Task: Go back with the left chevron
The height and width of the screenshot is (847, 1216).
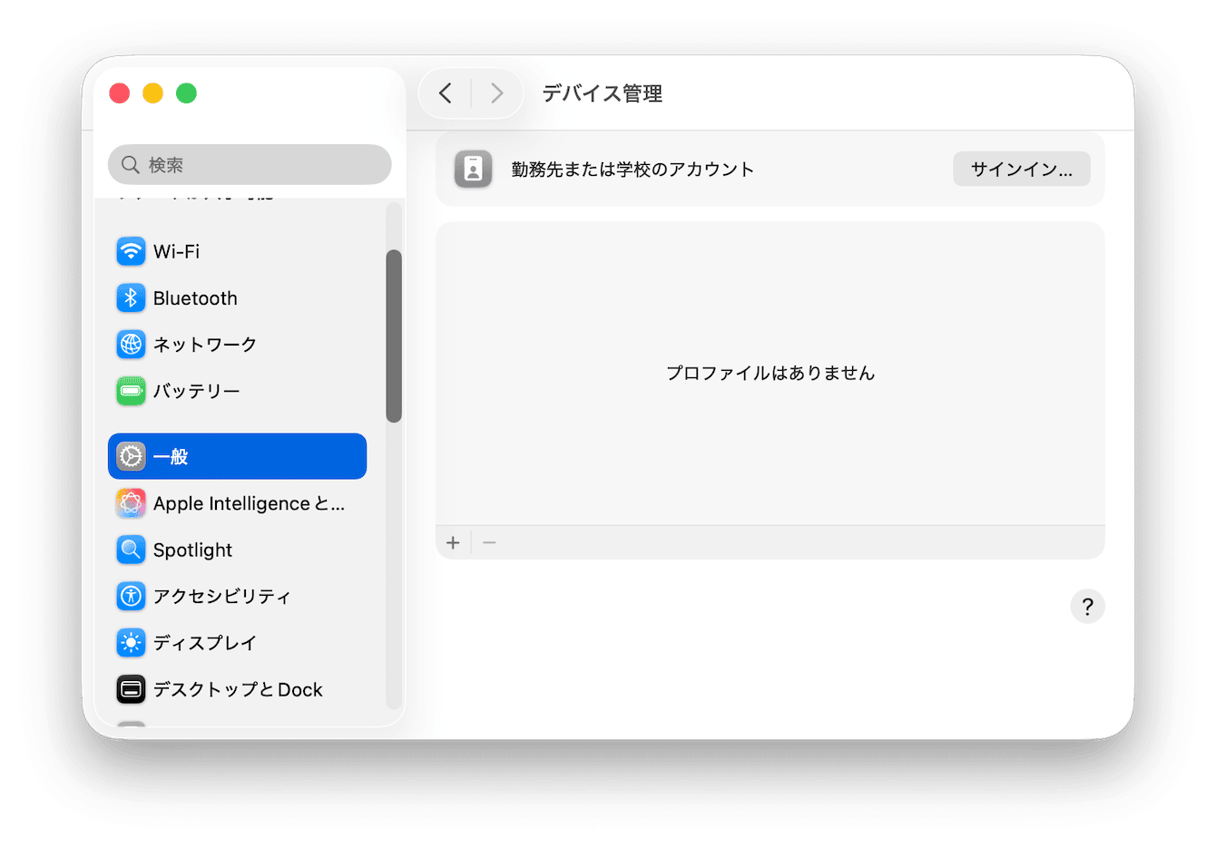Action: [446, 93]
